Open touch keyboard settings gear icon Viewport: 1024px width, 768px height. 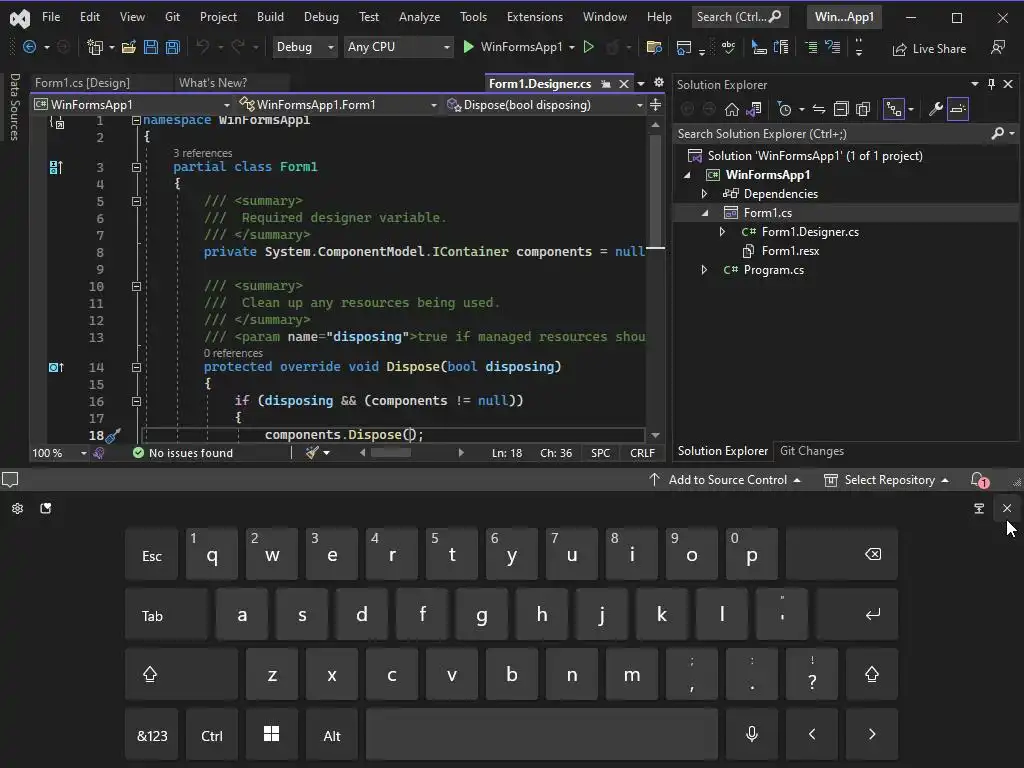pos(18,508)
